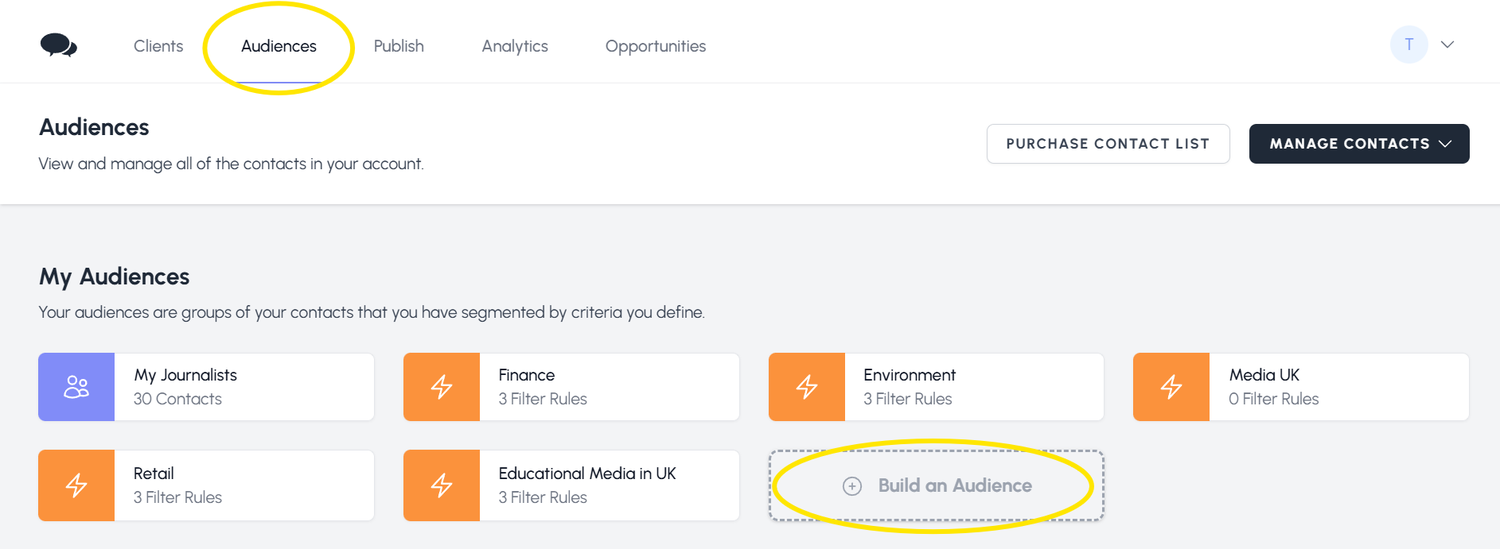This screenshot has height=549, width=1500.
Task: Open the user avatar T profile
Action: [1408, 45]
